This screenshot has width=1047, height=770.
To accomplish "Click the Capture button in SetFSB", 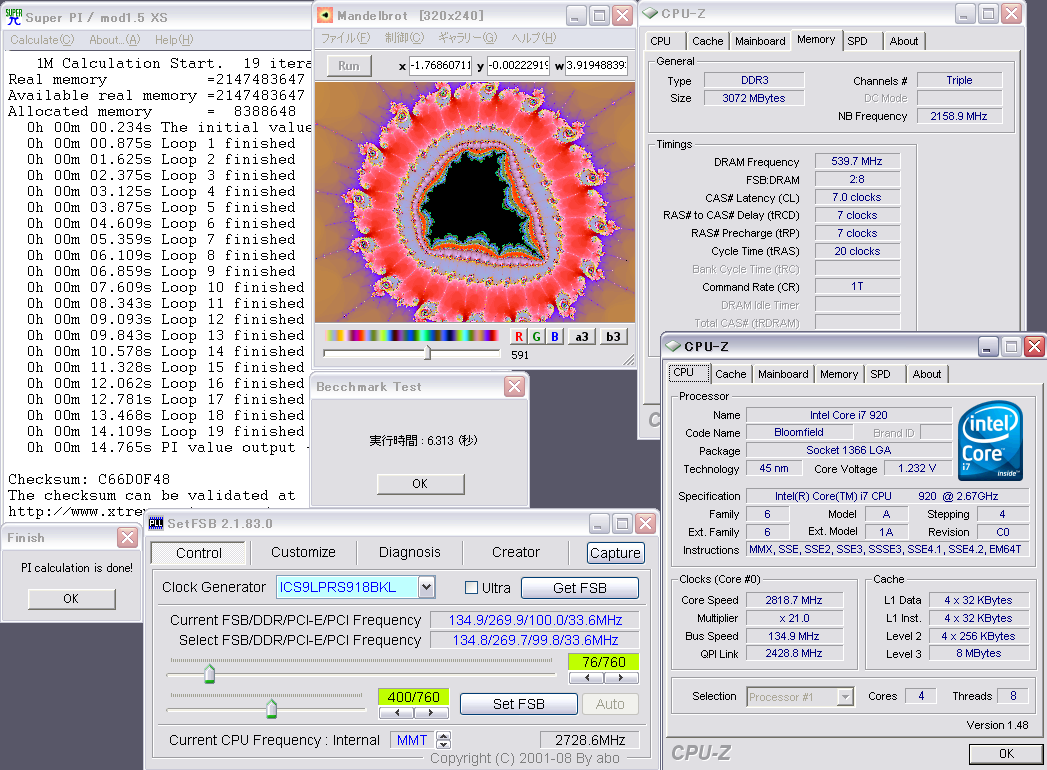I will pos(615,552).
